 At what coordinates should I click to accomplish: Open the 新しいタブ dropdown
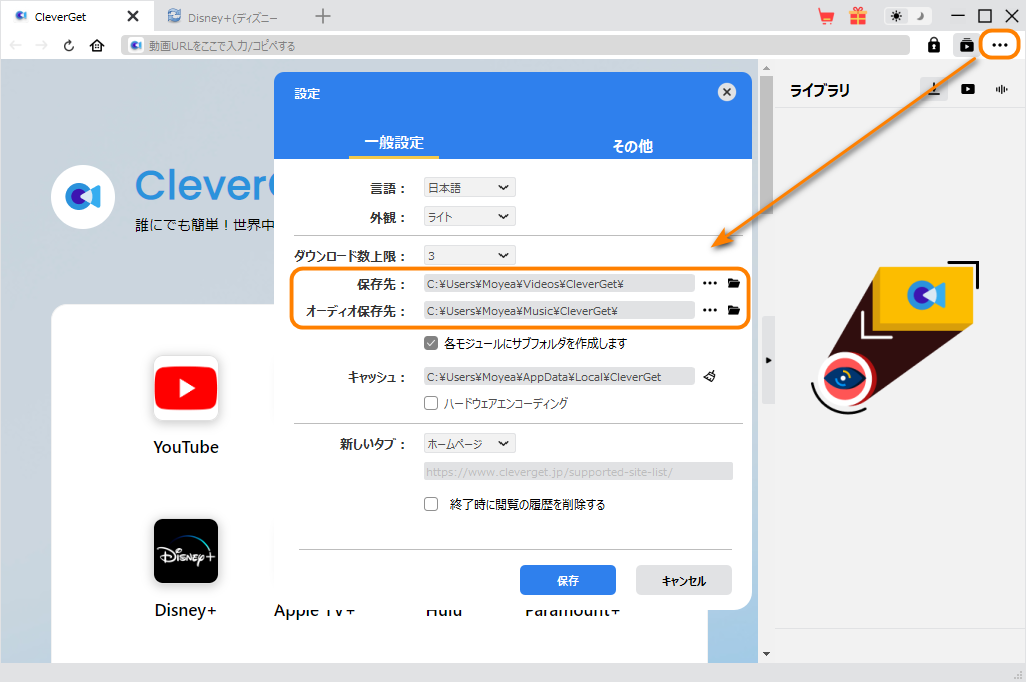pos(469,444)
